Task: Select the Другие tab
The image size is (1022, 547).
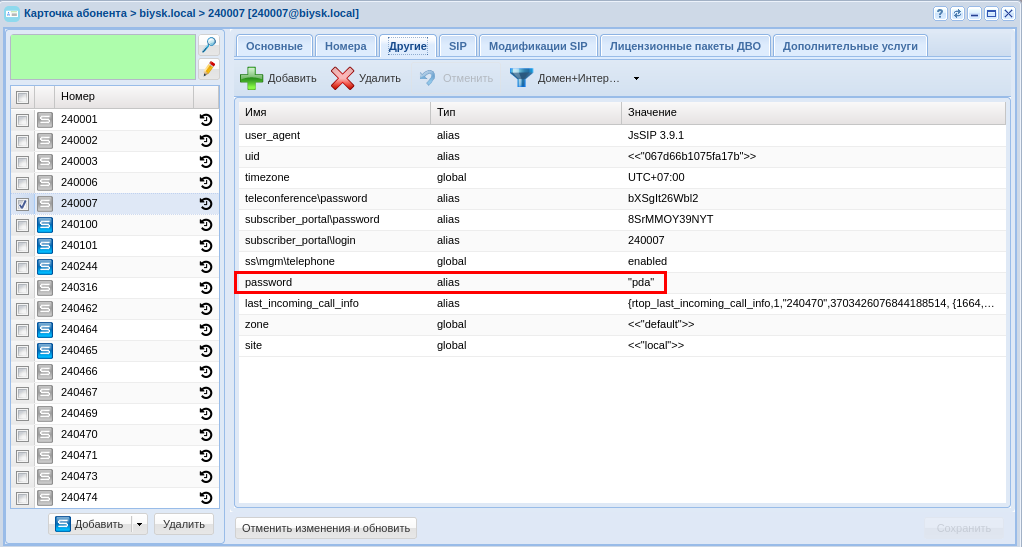Action: [x=408, y=46]
